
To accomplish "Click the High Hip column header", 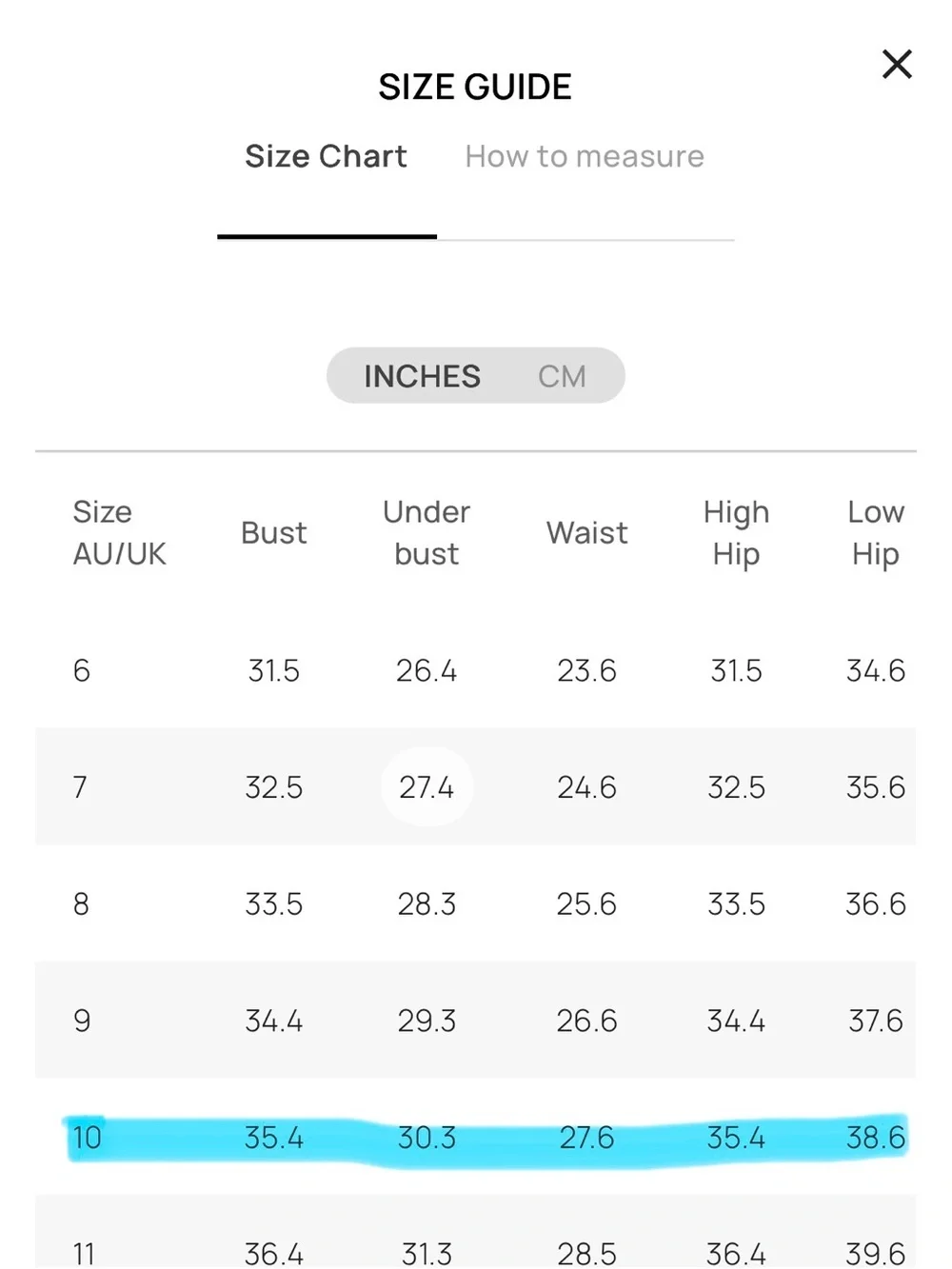I will coord(736,533).
